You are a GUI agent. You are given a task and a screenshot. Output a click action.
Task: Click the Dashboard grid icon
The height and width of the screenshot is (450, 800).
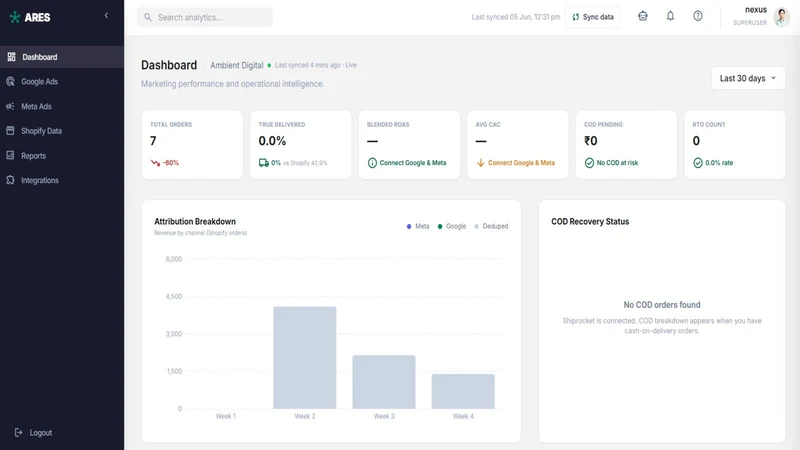click(11, 57)
